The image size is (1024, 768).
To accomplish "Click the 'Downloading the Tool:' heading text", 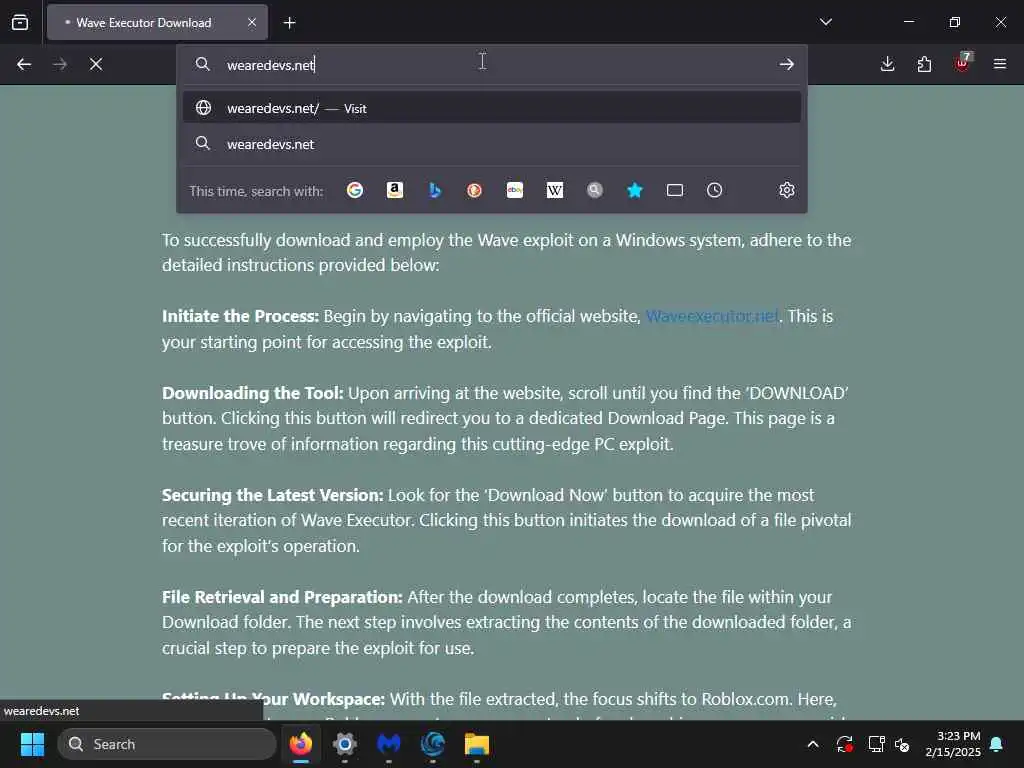I will 253,393.
